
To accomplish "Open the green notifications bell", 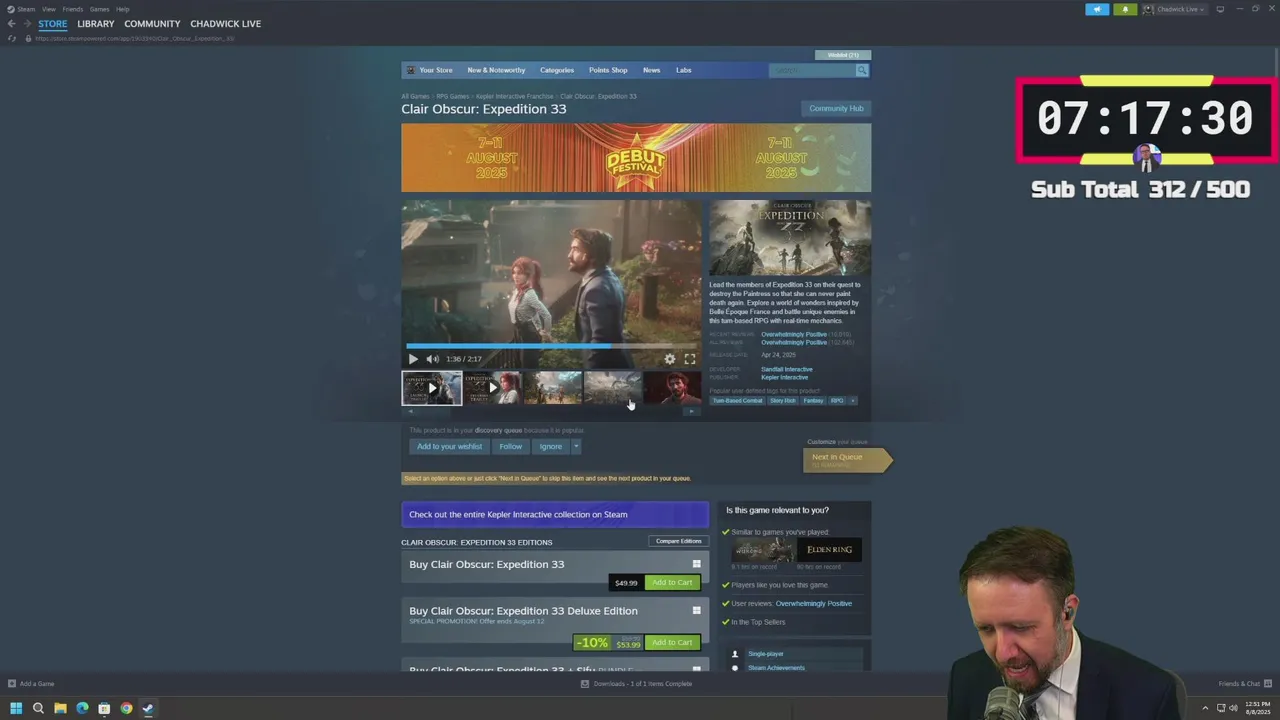I will (x=1125, y=9).
